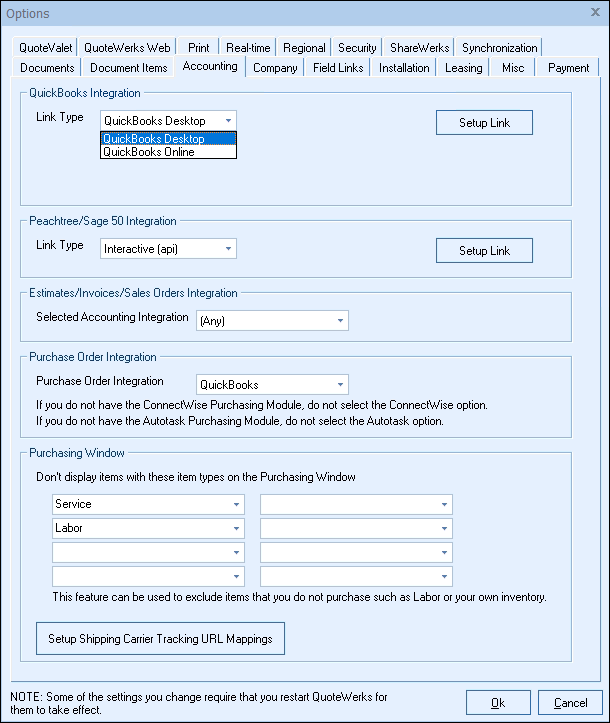This screenshot has height=723, width=610.
Task: Close the Options dialog with X
Action: (x=595, y=12)
